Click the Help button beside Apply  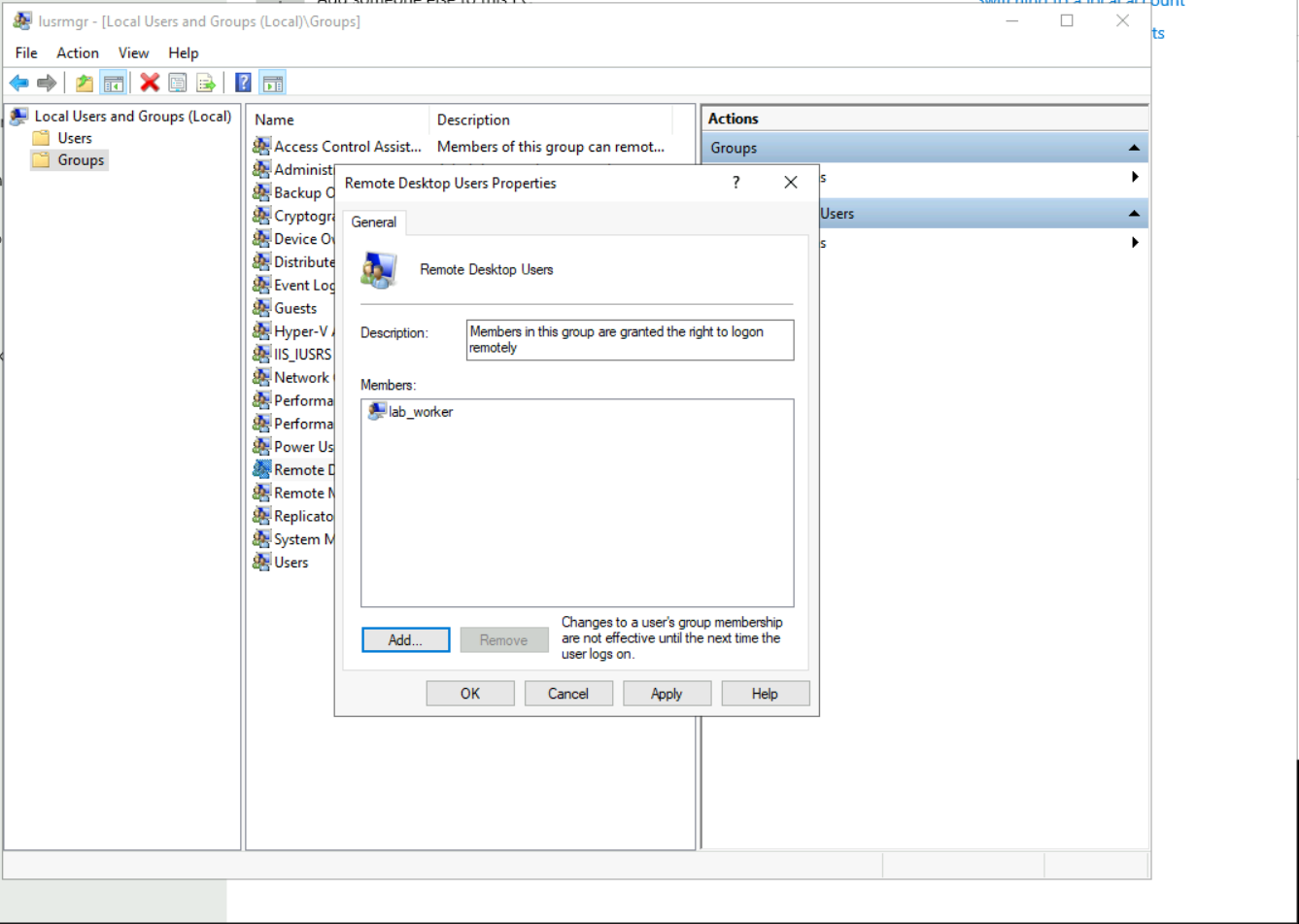[x=765, y=694]
